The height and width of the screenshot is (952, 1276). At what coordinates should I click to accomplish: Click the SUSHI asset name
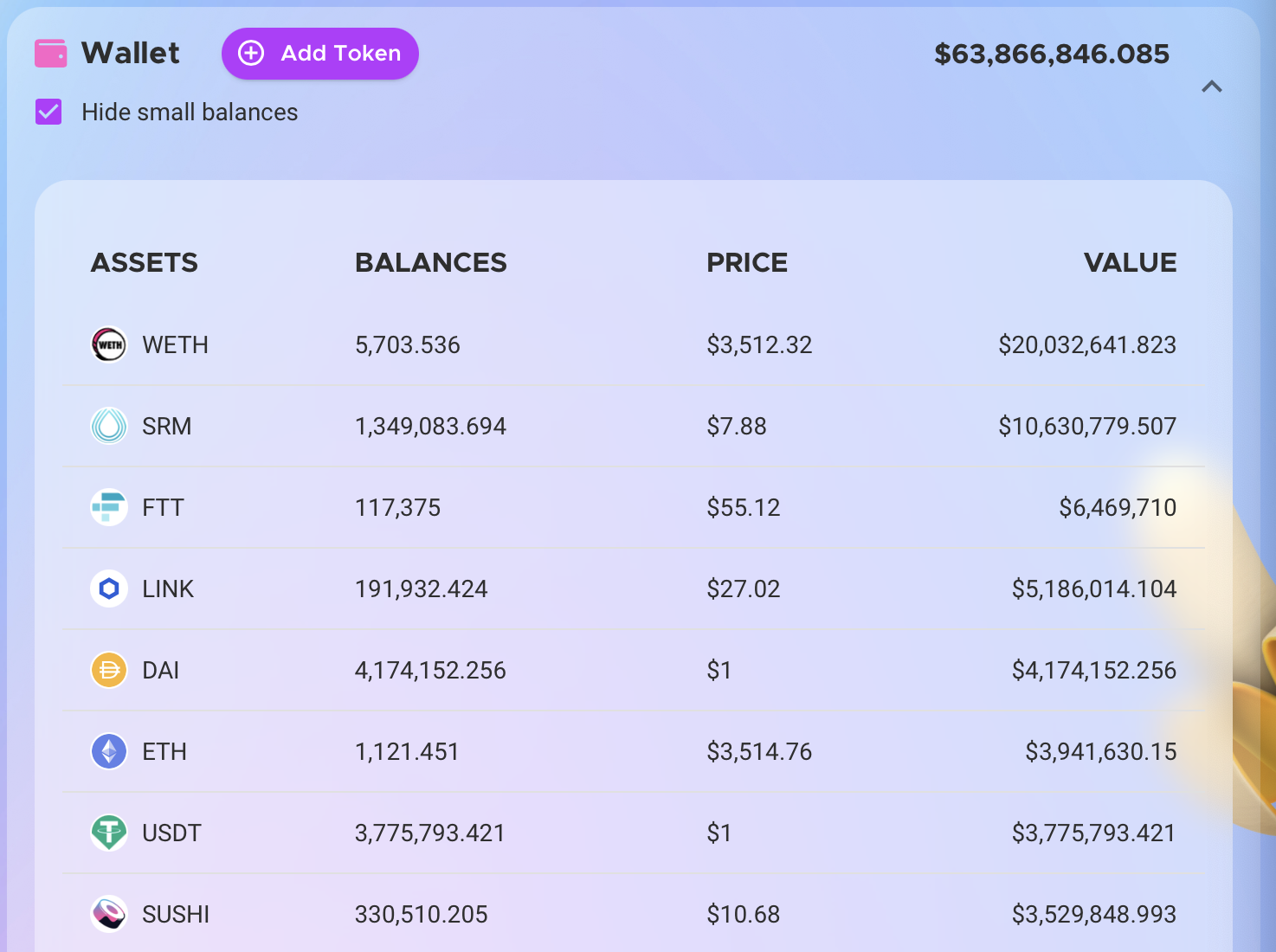pyautogui.click(x=176, y=914)
